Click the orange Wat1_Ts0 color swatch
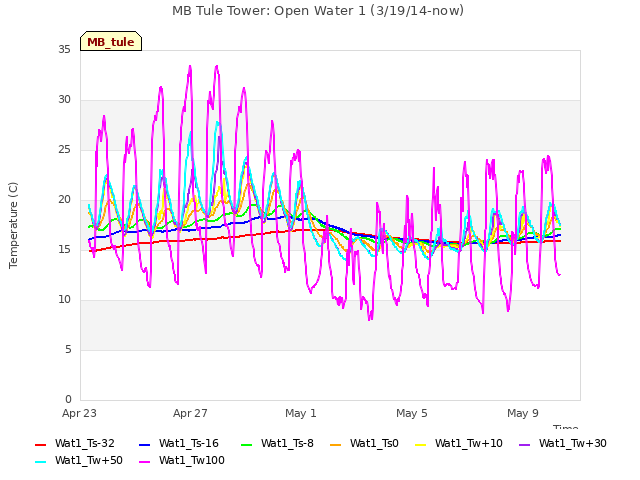Screen dimensions: 640x480 coord(336,444)
